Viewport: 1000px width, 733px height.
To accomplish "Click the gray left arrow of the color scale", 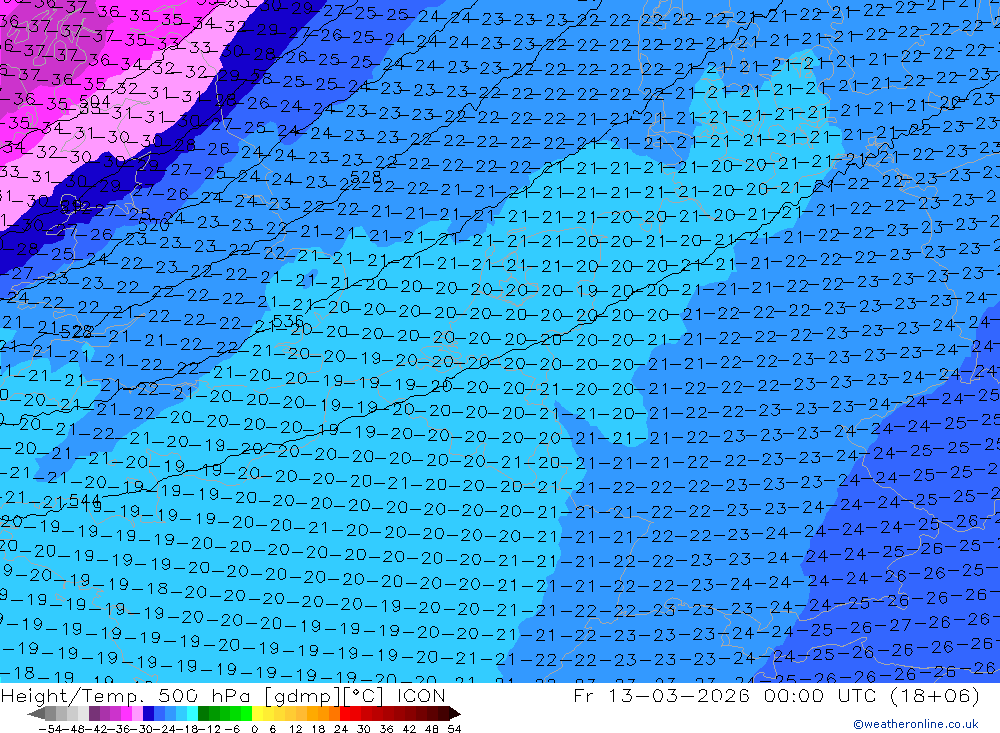I will pos(36,713).
